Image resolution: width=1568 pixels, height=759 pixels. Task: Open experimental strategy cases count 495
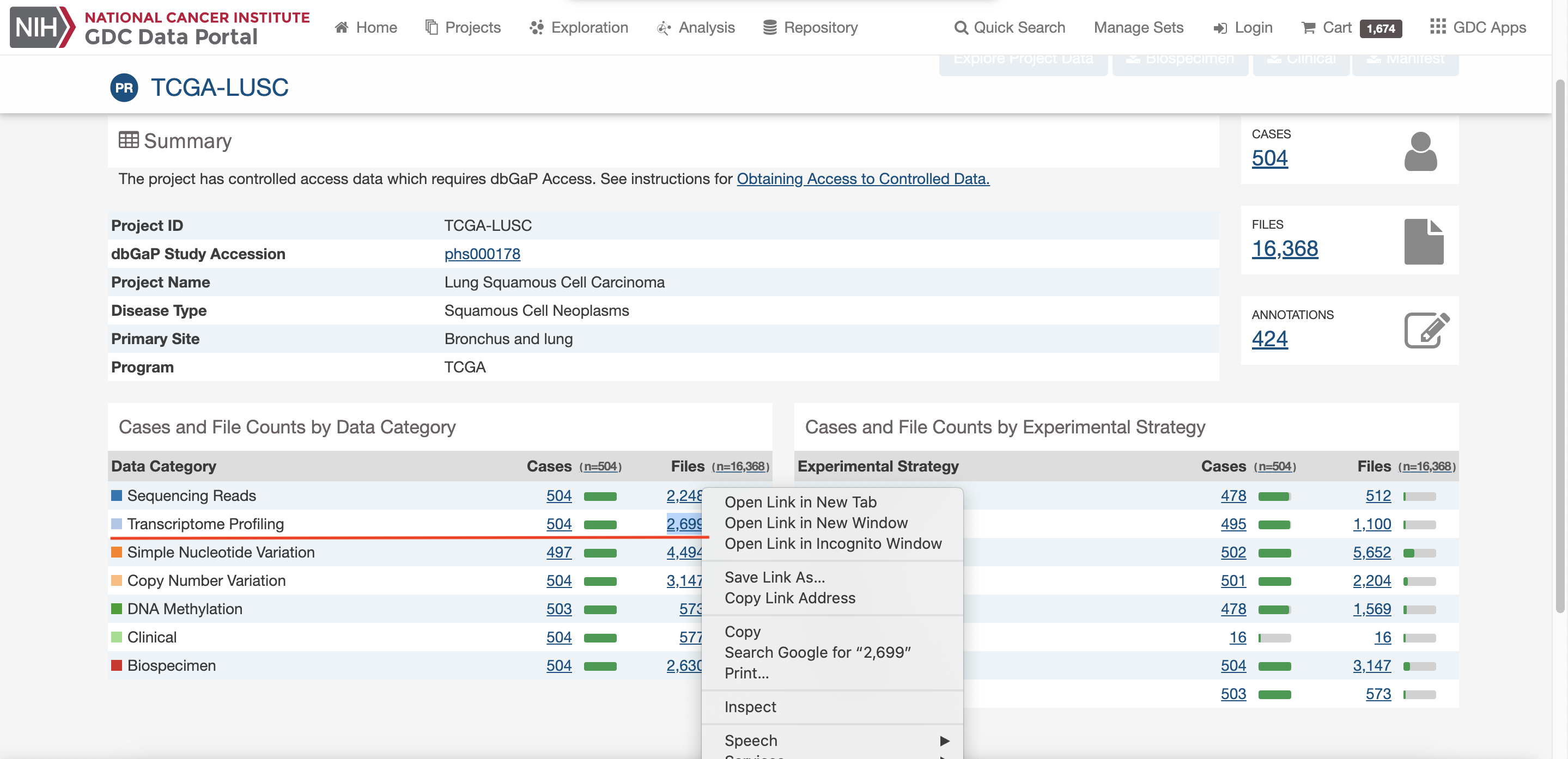click(x=1233, y=524)
